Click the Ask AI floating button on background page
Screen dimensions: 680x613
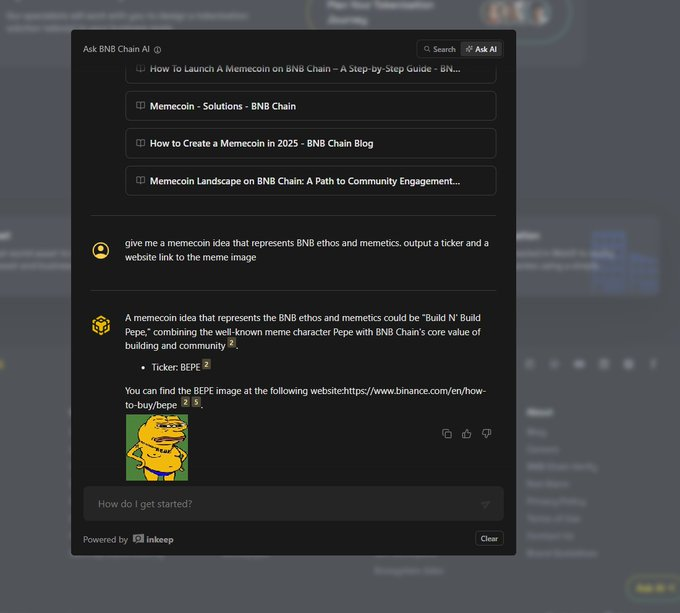pos(652,588)
